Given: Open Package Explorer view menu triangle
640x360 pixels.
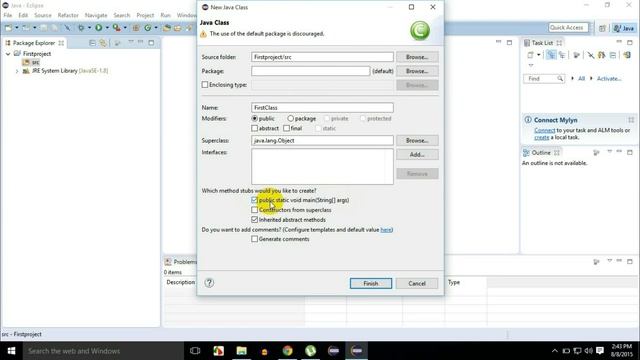Looking at the screenshot, I should pos(131,42).
